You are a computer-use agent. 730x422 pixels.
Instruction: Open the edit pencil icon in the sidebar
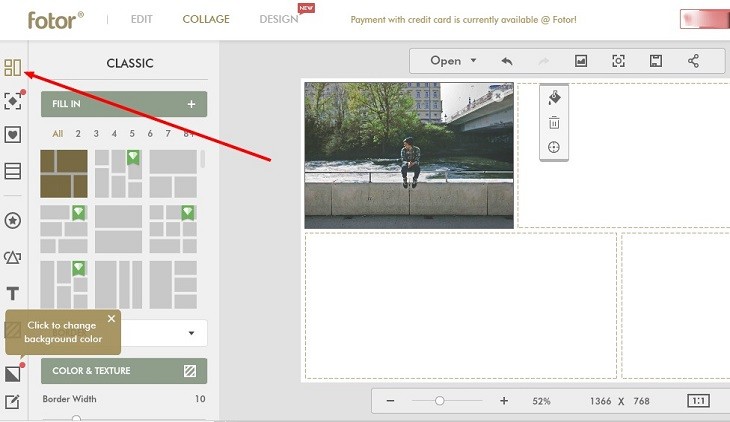tap(13, 402)
